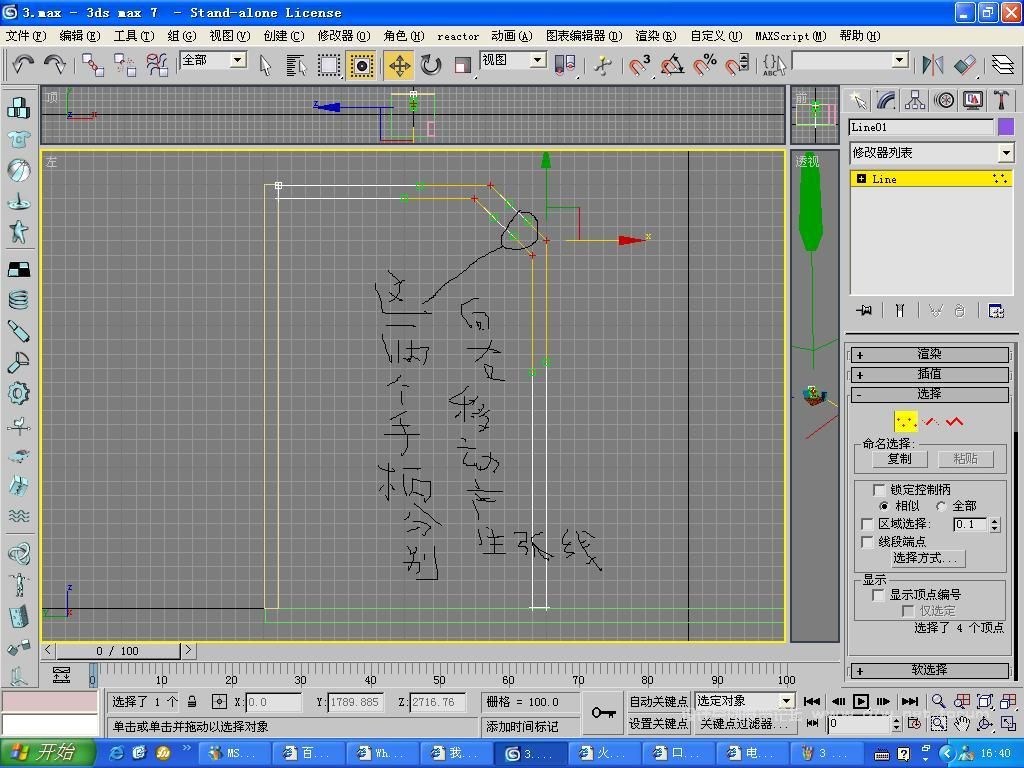The width and height of the screenshot is (1024, 768).
Task: Select the 相似 radio button
Action: (884, 506)
